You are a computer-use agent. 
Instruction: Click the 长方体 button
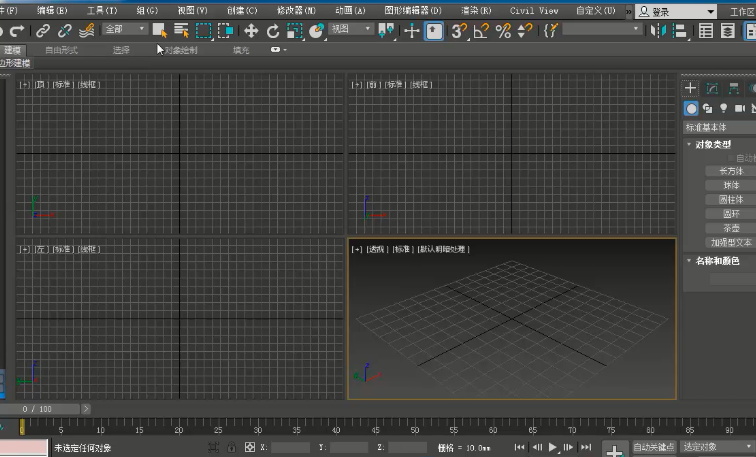point(731,171)
